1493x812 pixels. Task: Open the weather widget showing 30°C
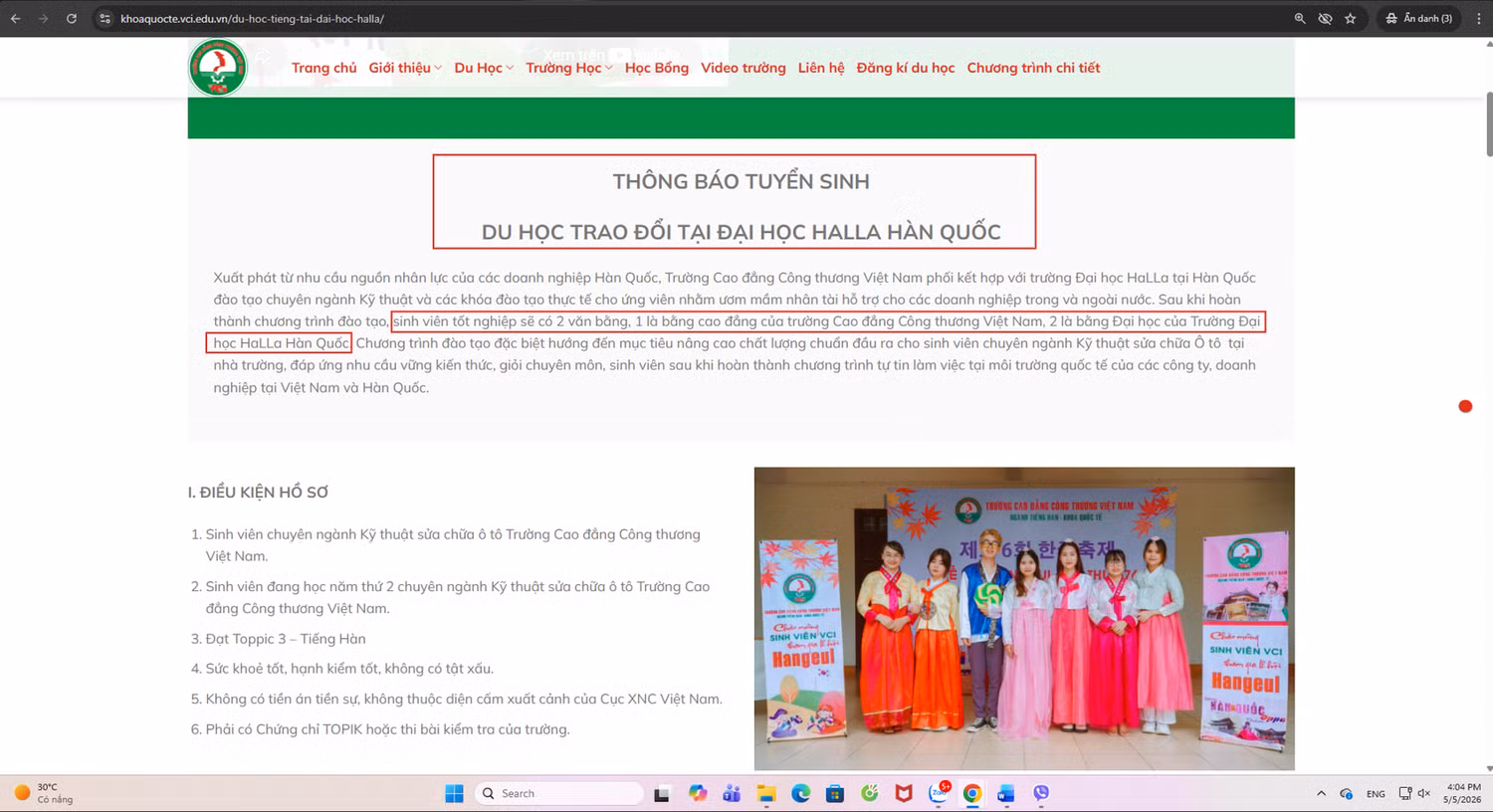[x=44, y=793]
